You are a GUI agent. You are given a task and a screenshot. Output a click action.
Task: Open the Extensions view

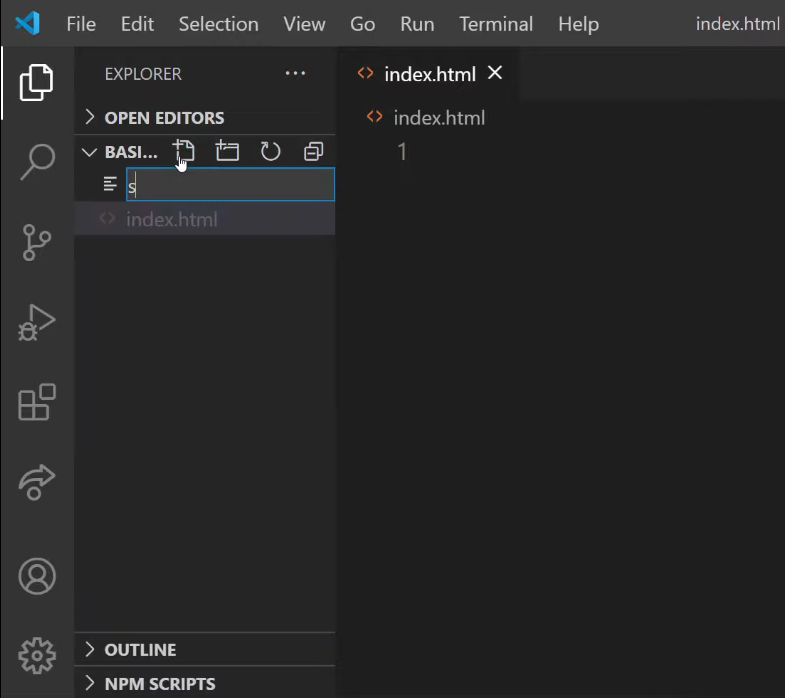(37, 403)
